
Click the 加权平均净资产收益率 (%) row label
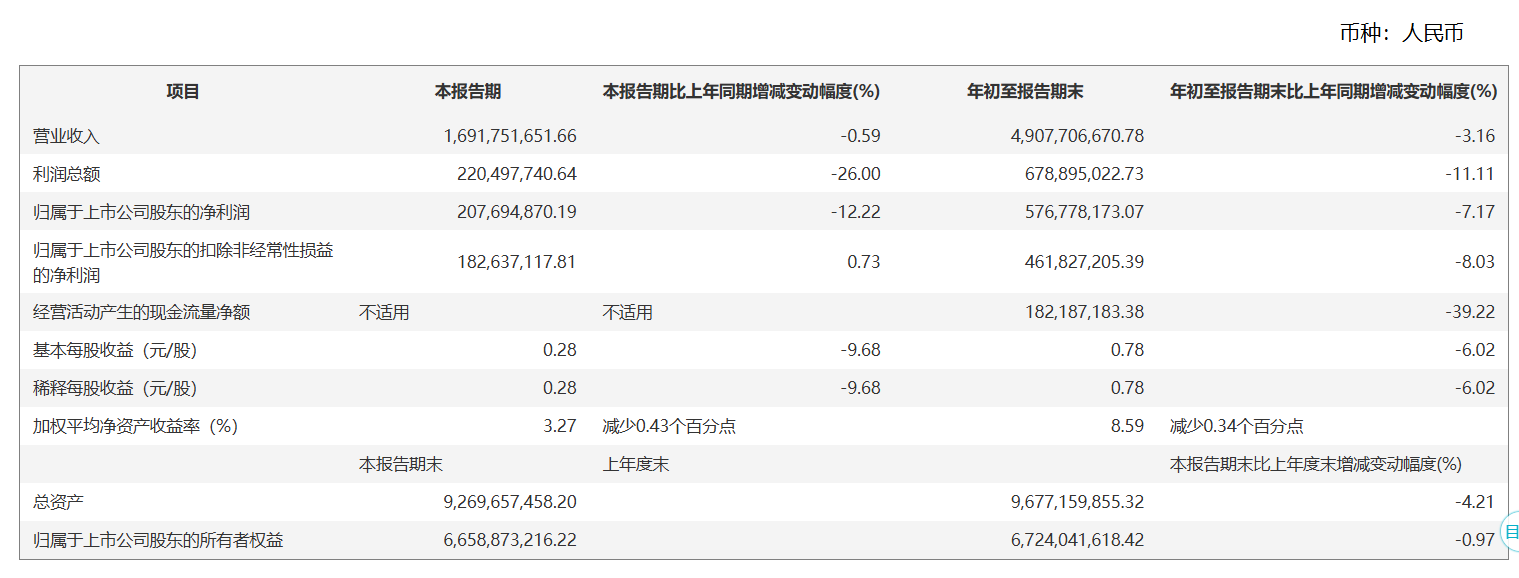(x=135, y=426)
